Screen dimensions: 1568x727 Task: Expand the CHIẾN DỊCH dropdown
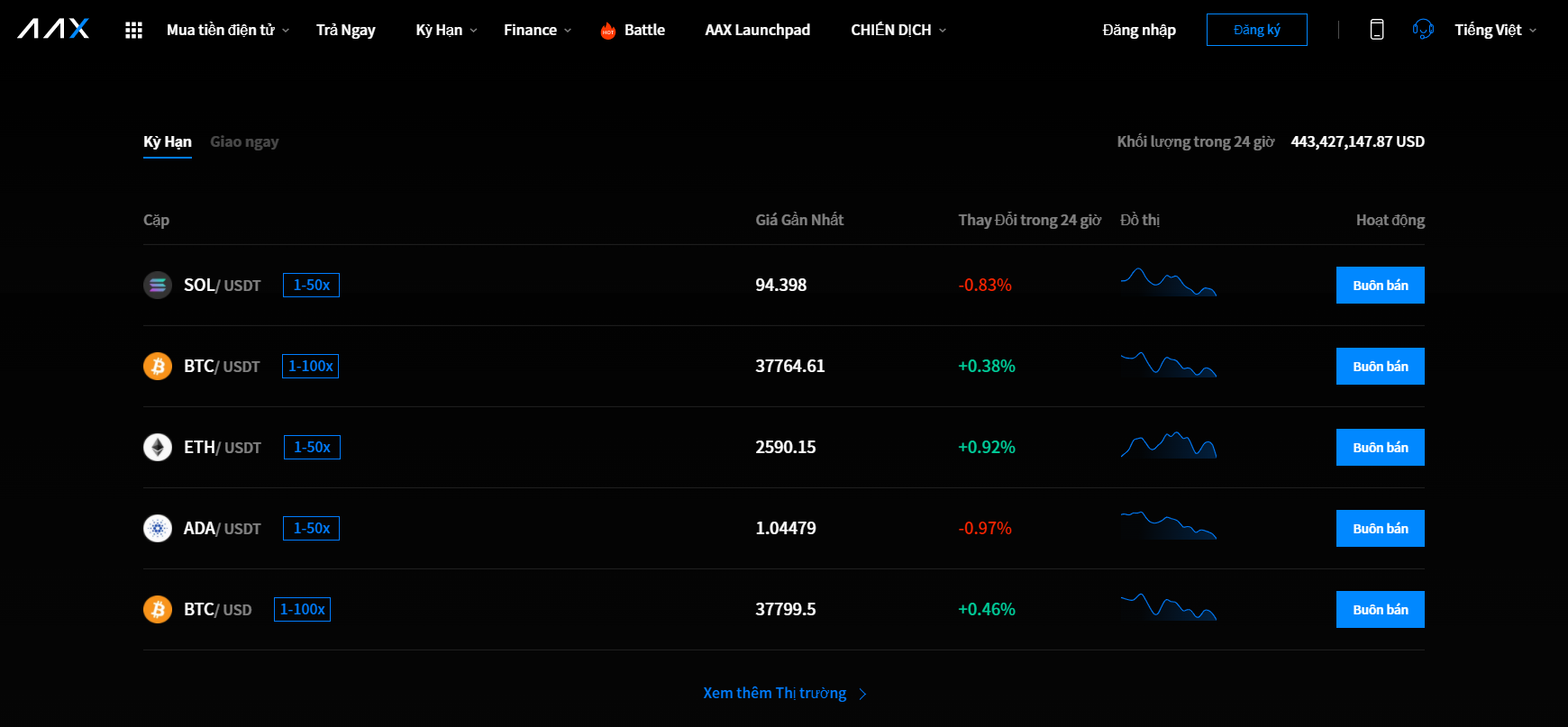898,30
